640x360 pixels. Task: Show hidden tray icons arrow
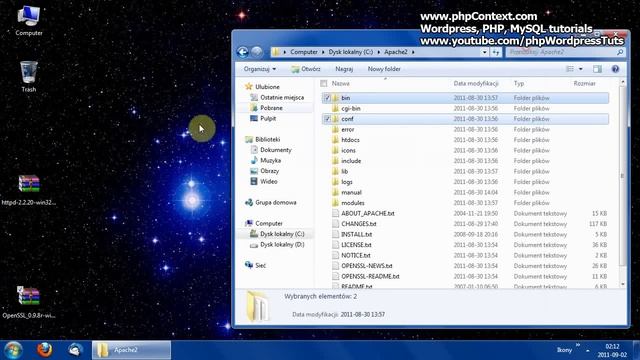(x=587, y=350)
